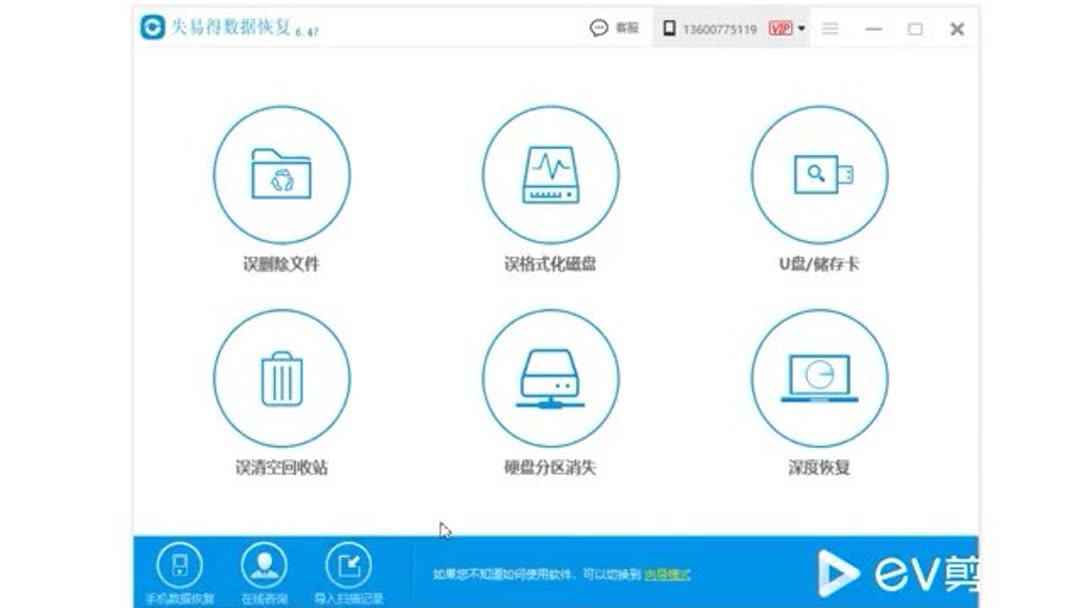1080x608 pixels.
Task: Select the 误格式化磁盘 recovery option
Action: pyautogui.click(x=551, y=175)
